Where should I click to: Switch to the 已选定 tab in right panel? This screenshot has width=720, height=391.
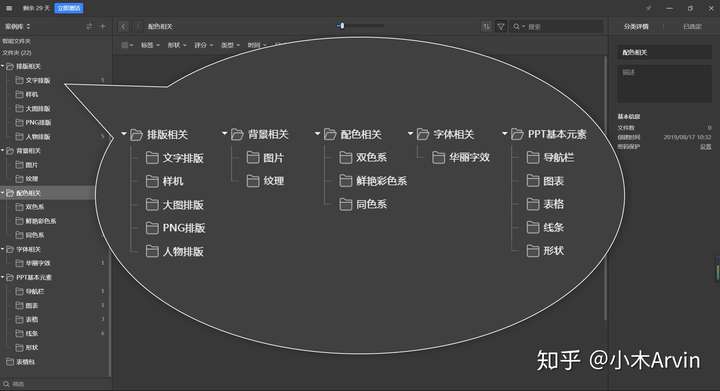[692, 27]
